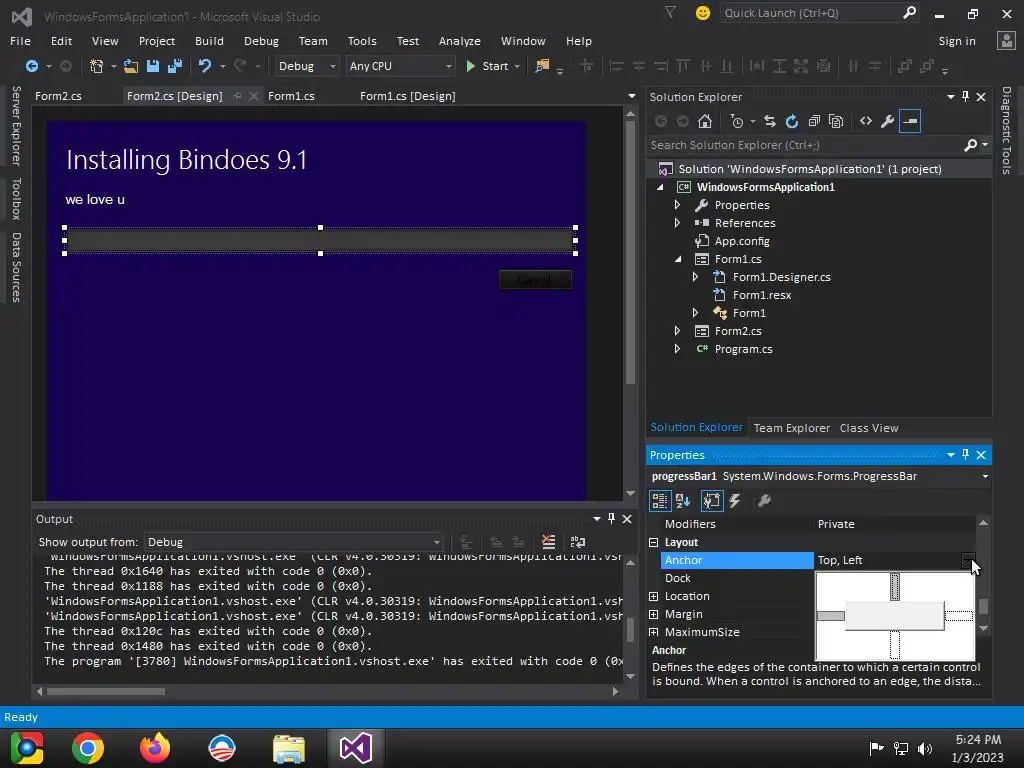Switch to the Form2.cs code tab
This screenshot has width=1024, height=768.
pos(58,96)
